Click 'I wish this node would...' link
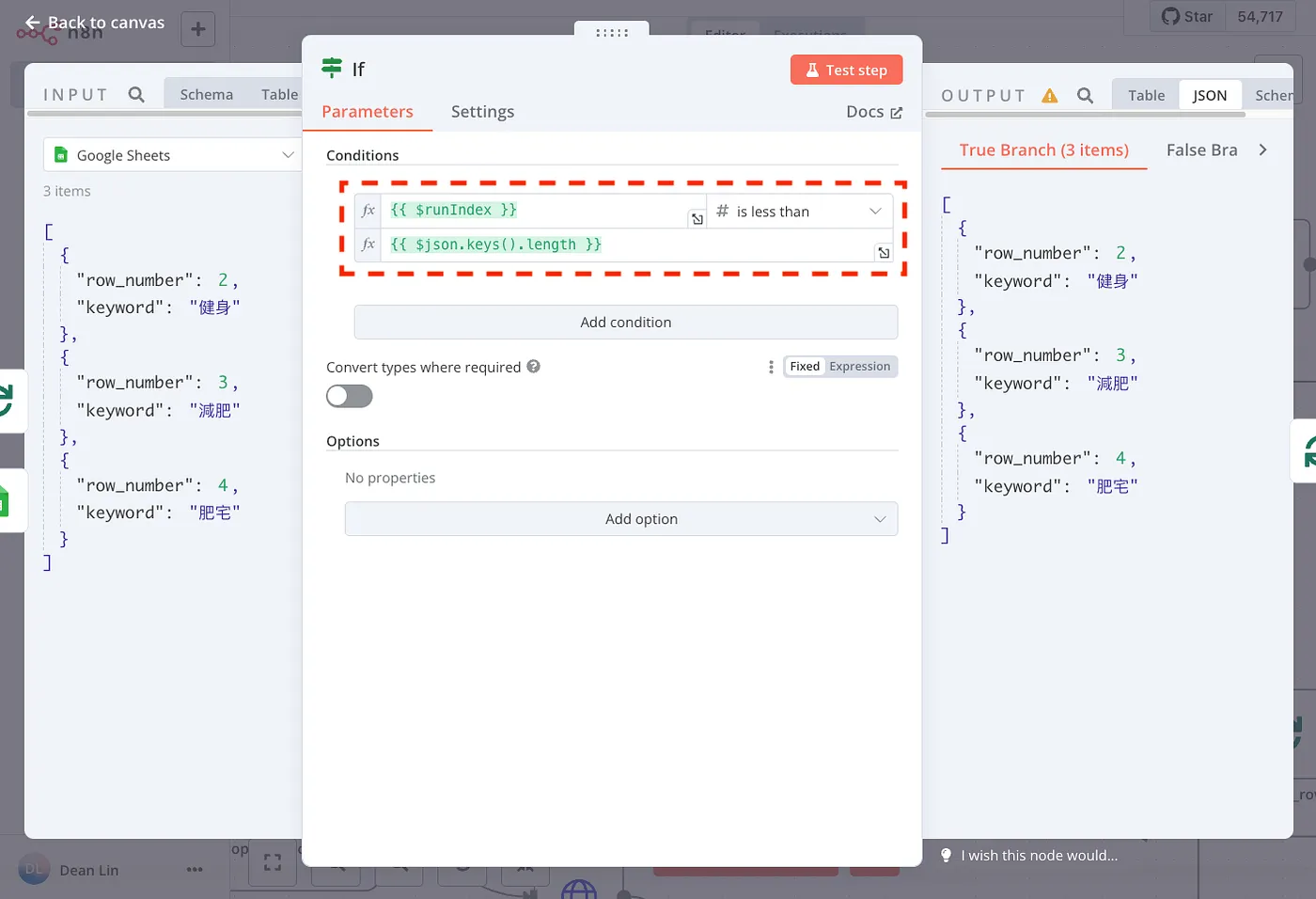The image size is (1316, 899). tap(1039, 856)
